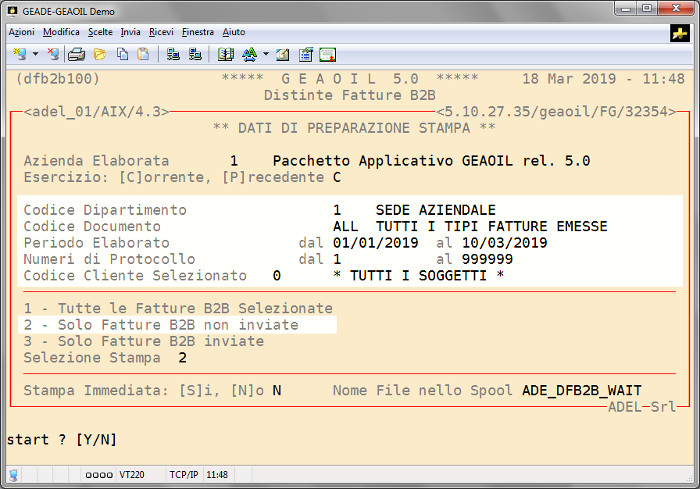
Task: Click the disconnect session icon
Action: tap(52, 54)
